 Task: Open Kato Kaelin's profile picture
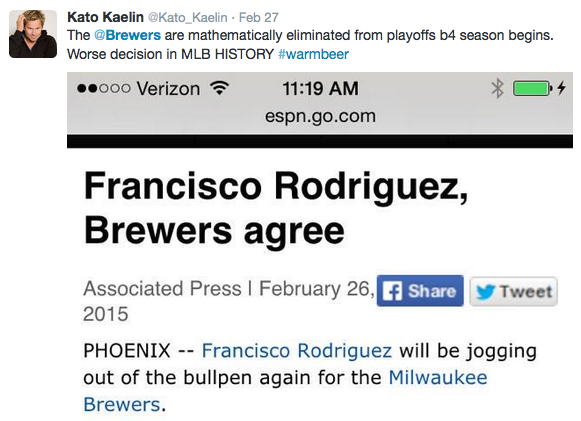[x=33, y=34]
